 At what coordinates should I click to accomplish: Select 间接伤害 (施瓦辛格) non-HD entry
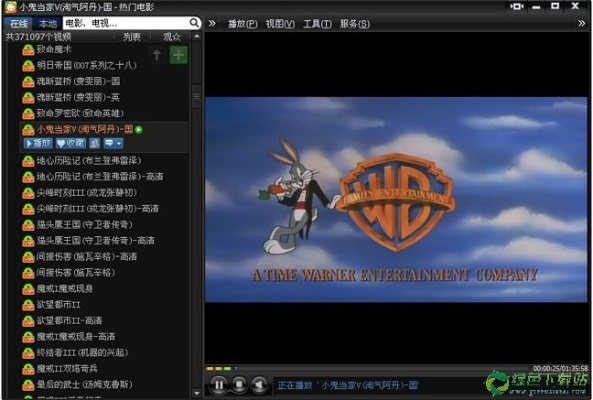(76, 273)
